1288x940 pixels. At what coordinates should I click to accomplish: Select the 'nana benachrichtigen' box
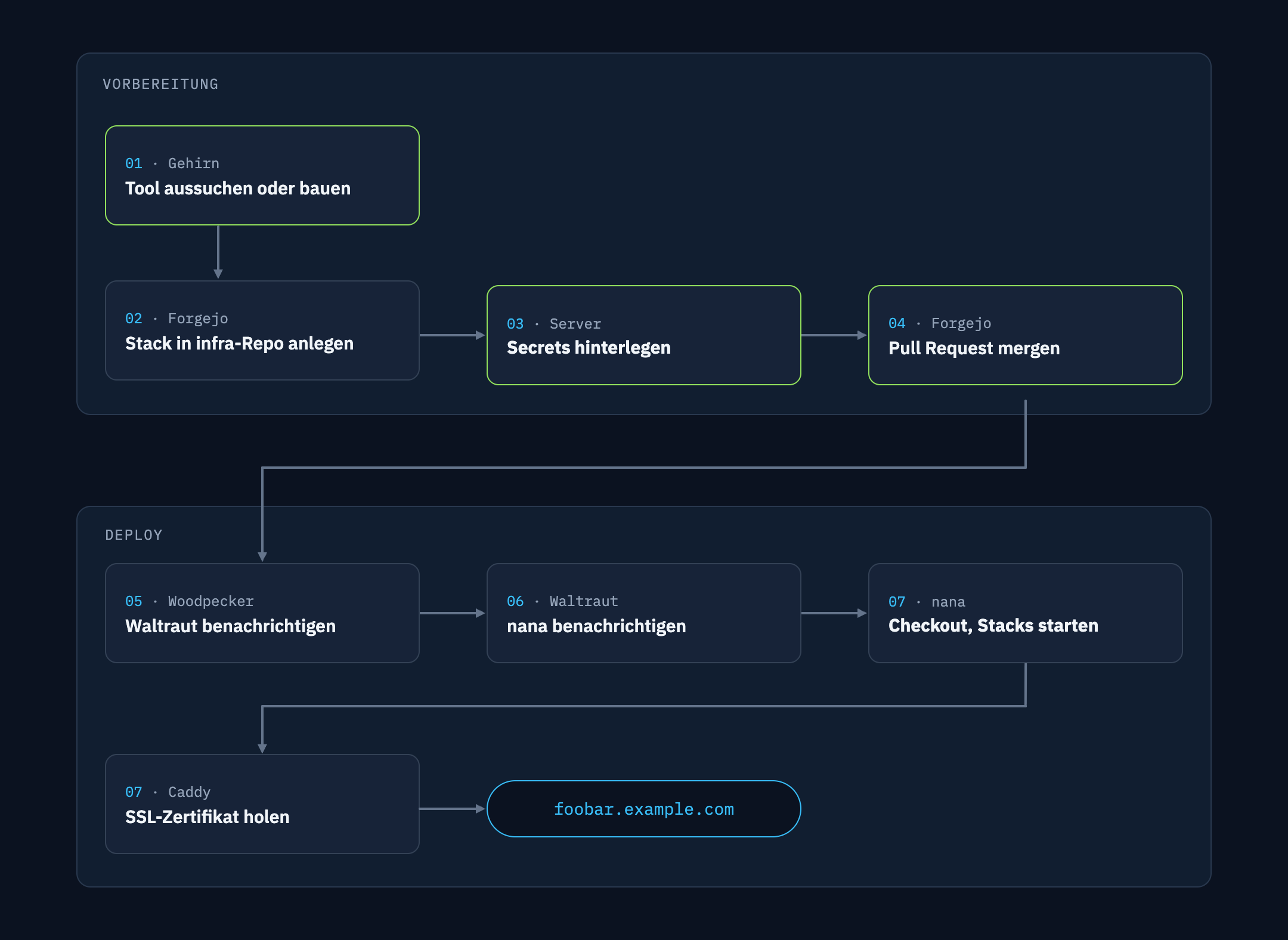click(x=644, y=613)
